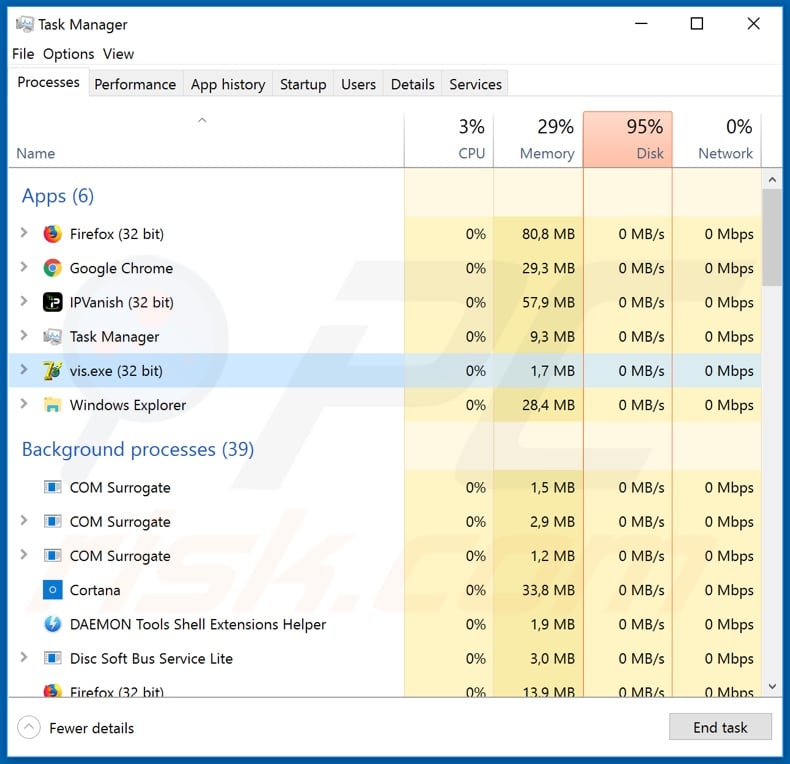The height and width of the screenshot is (764, 790).
Task: Select the Processes tab
Action: click(x=48, y=82)
